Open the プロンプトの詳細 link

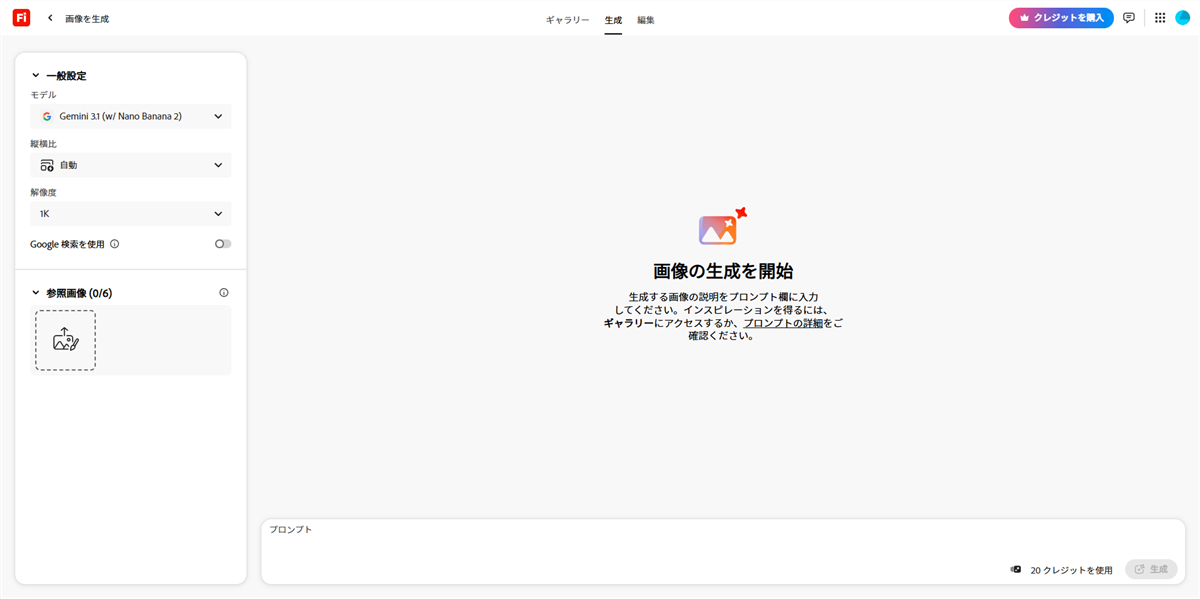pyautogui.click(x=782, y=323)
